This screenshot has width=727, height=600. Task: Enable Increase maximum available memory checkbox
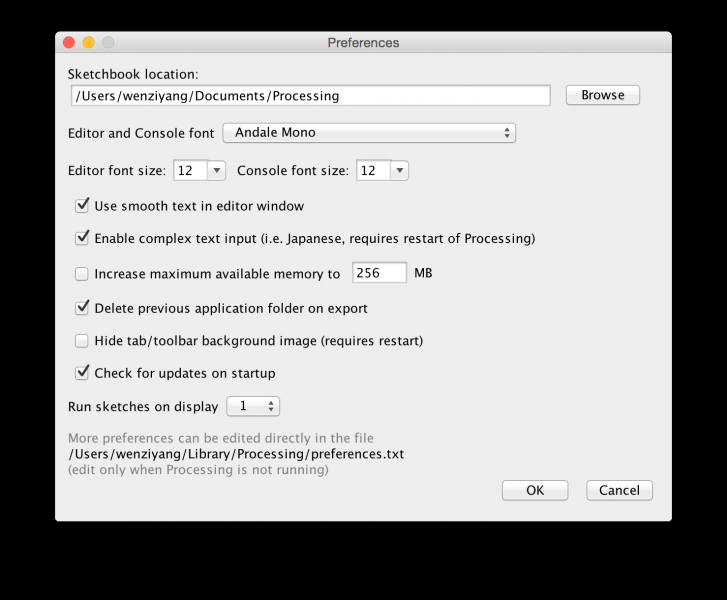[82, 274]
